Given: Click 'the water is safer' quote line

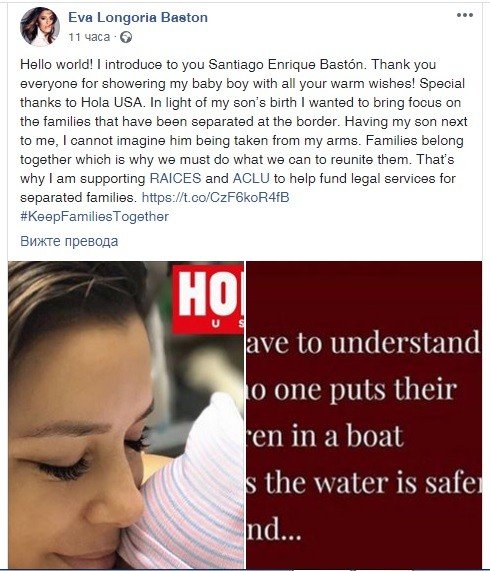Looking at the screenshot, I should coord(364,483).
